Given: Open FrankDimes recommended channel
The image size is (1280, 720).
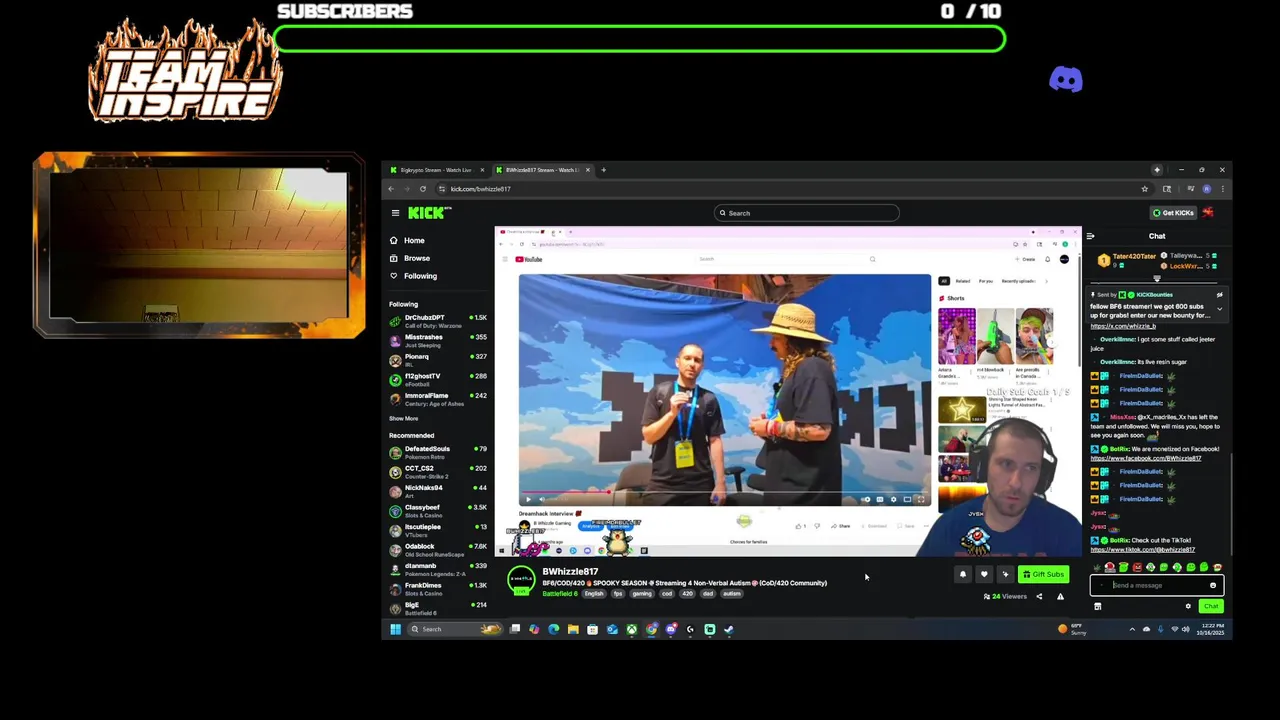Looking at the screenshot, I should [x=438, y=588].
